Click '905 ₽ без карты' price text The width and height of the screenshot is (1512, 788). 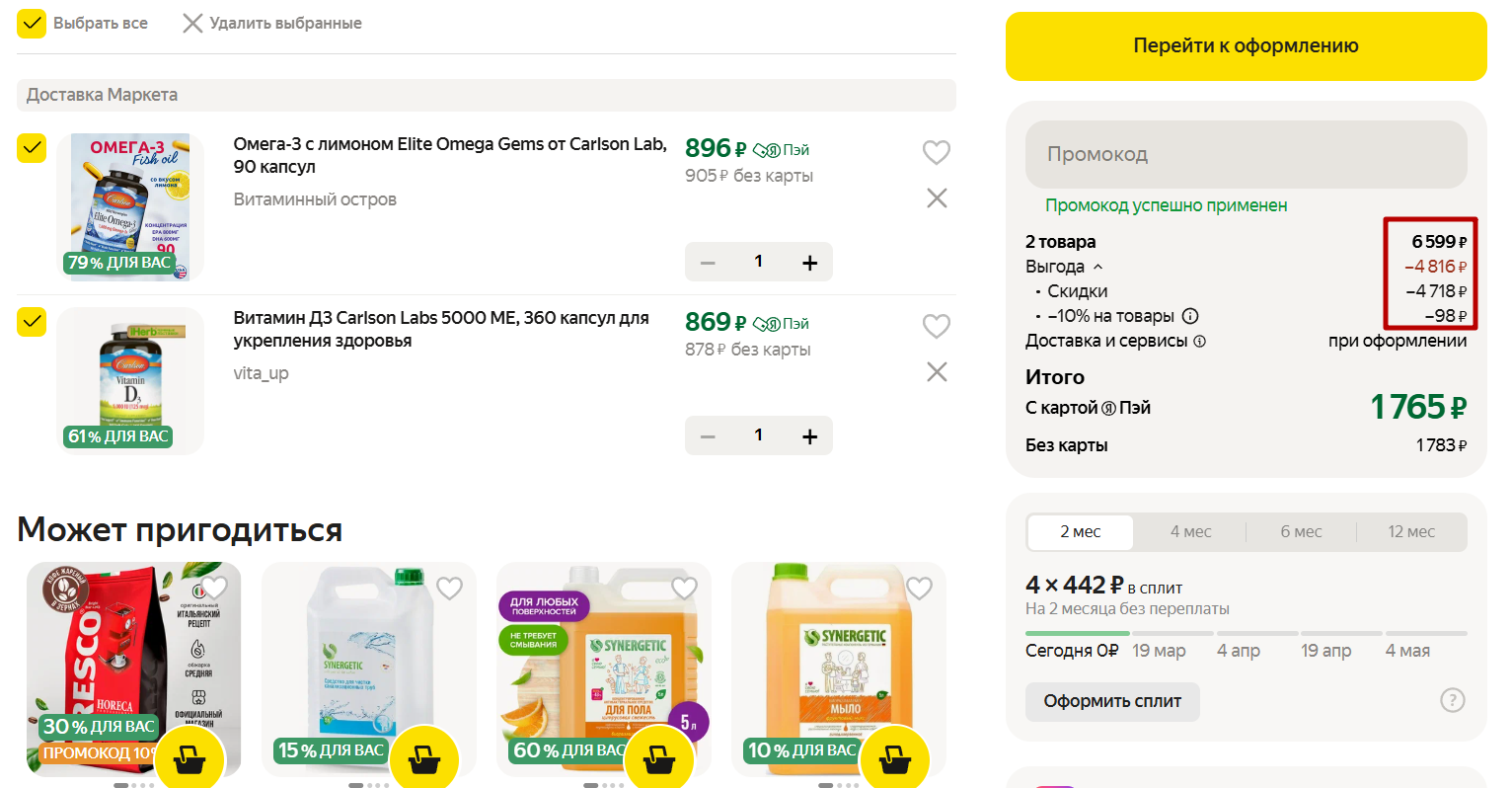pos(749,176)
